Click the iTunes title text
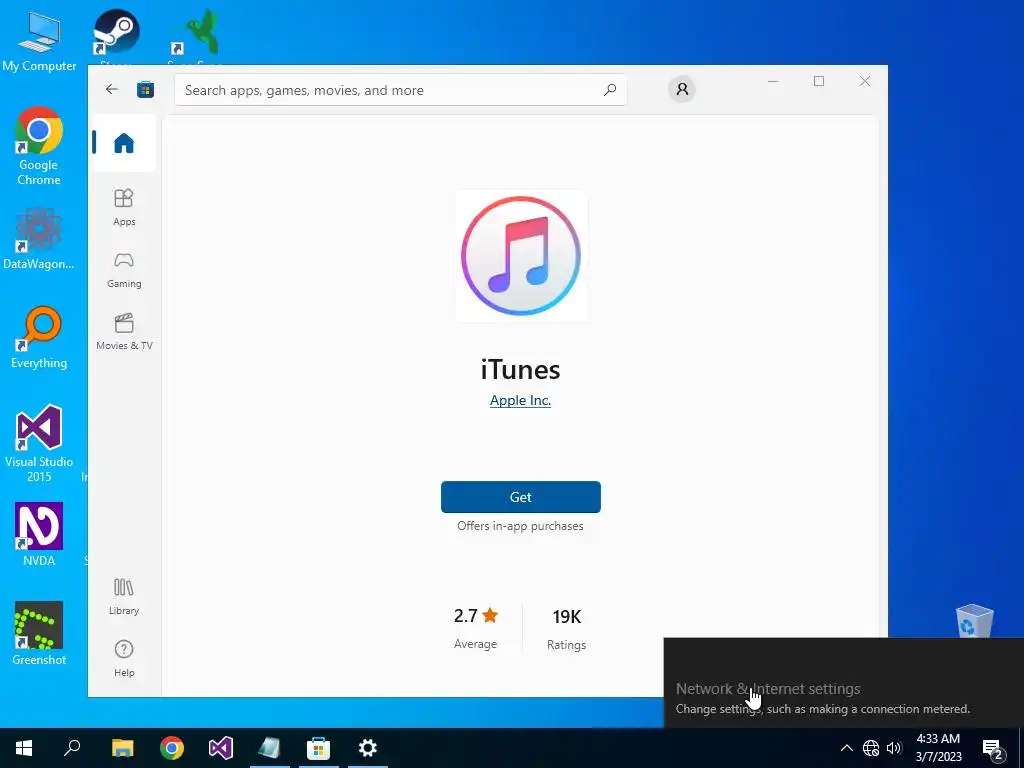Viewport: 1024px width, 768px height. pyautogui.click(x=520, y=370)
